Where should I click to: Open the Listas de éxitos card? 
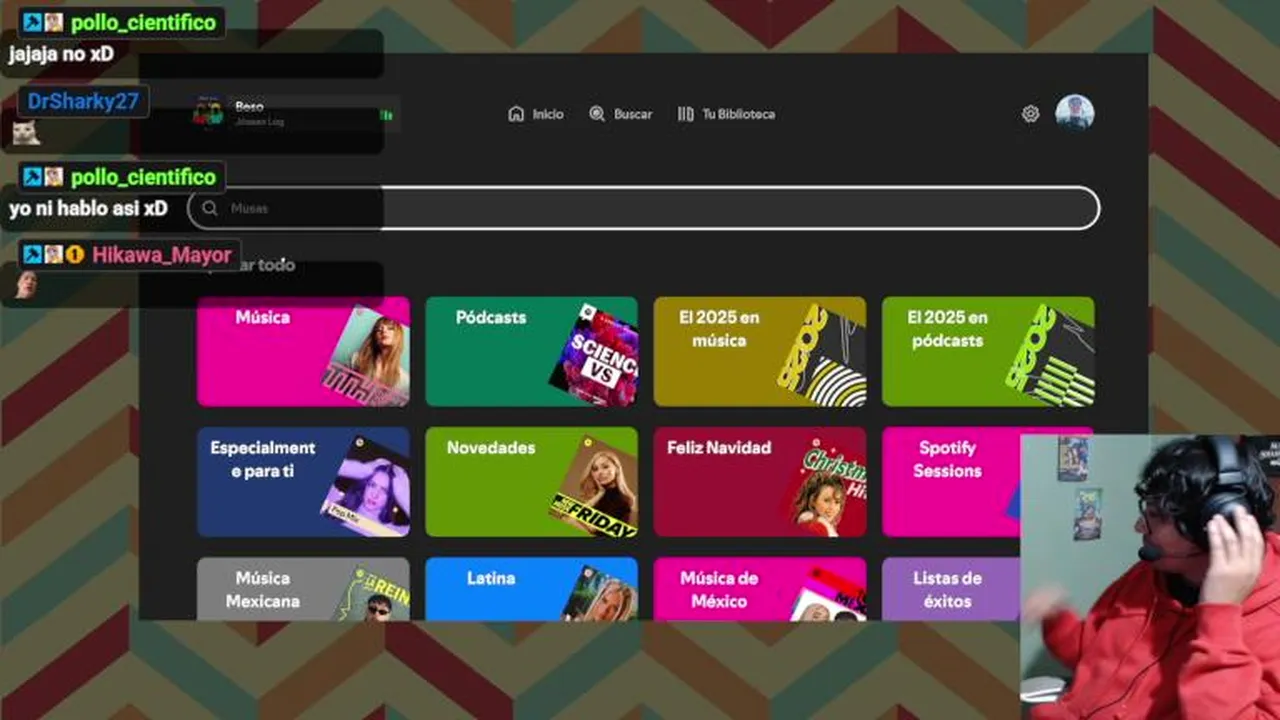[x=950, y=589]
